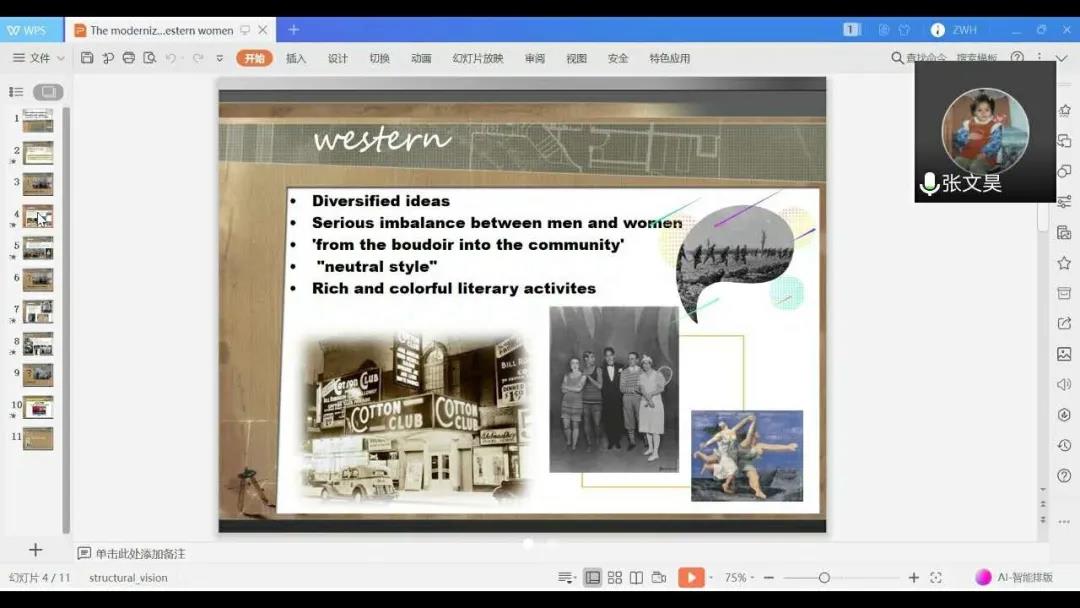Start slideshow with orange play button
1080x608 pixels.
pos(691,577)
